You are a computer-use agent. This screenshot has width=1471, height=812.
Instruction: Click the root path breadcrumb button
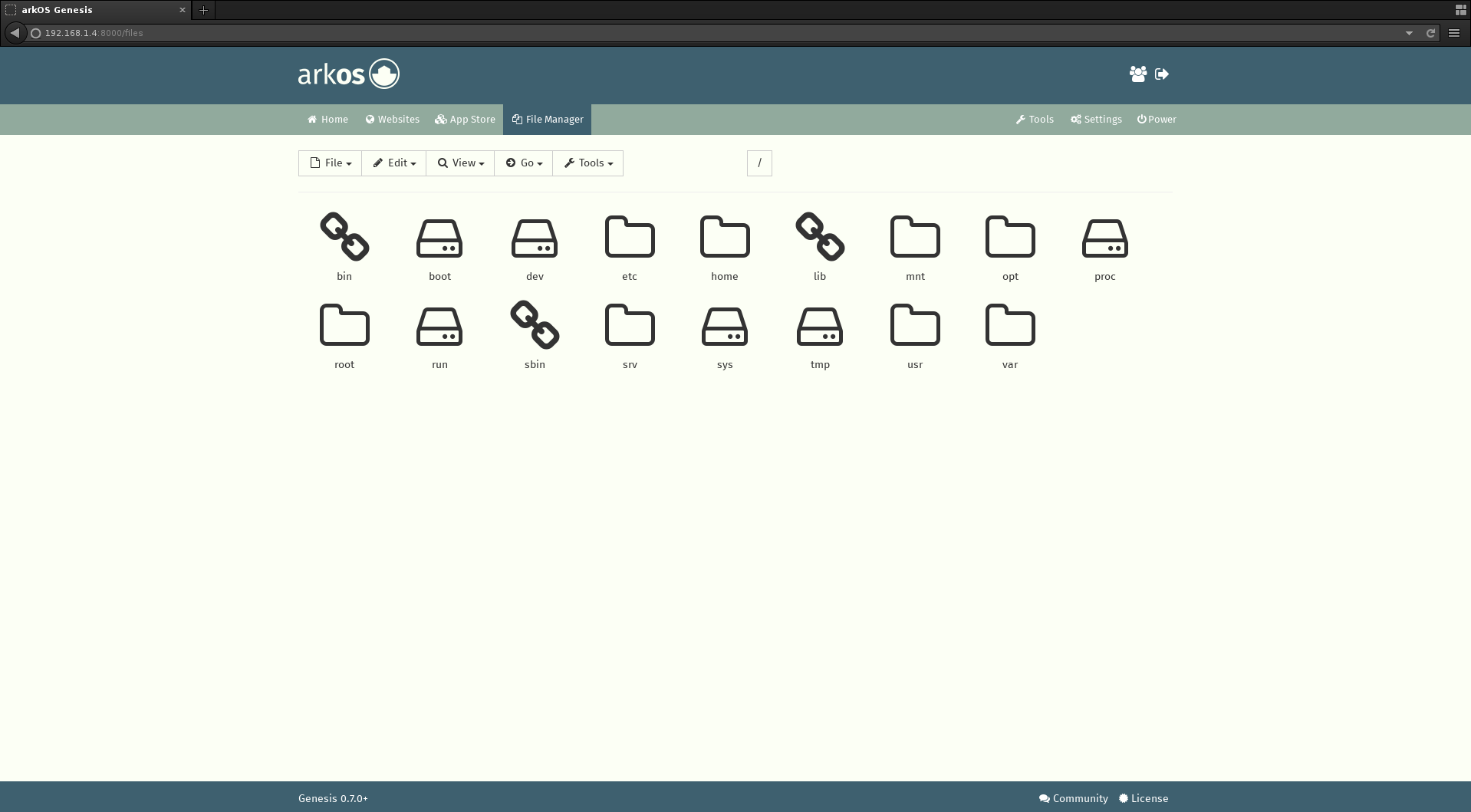[759, 163]
